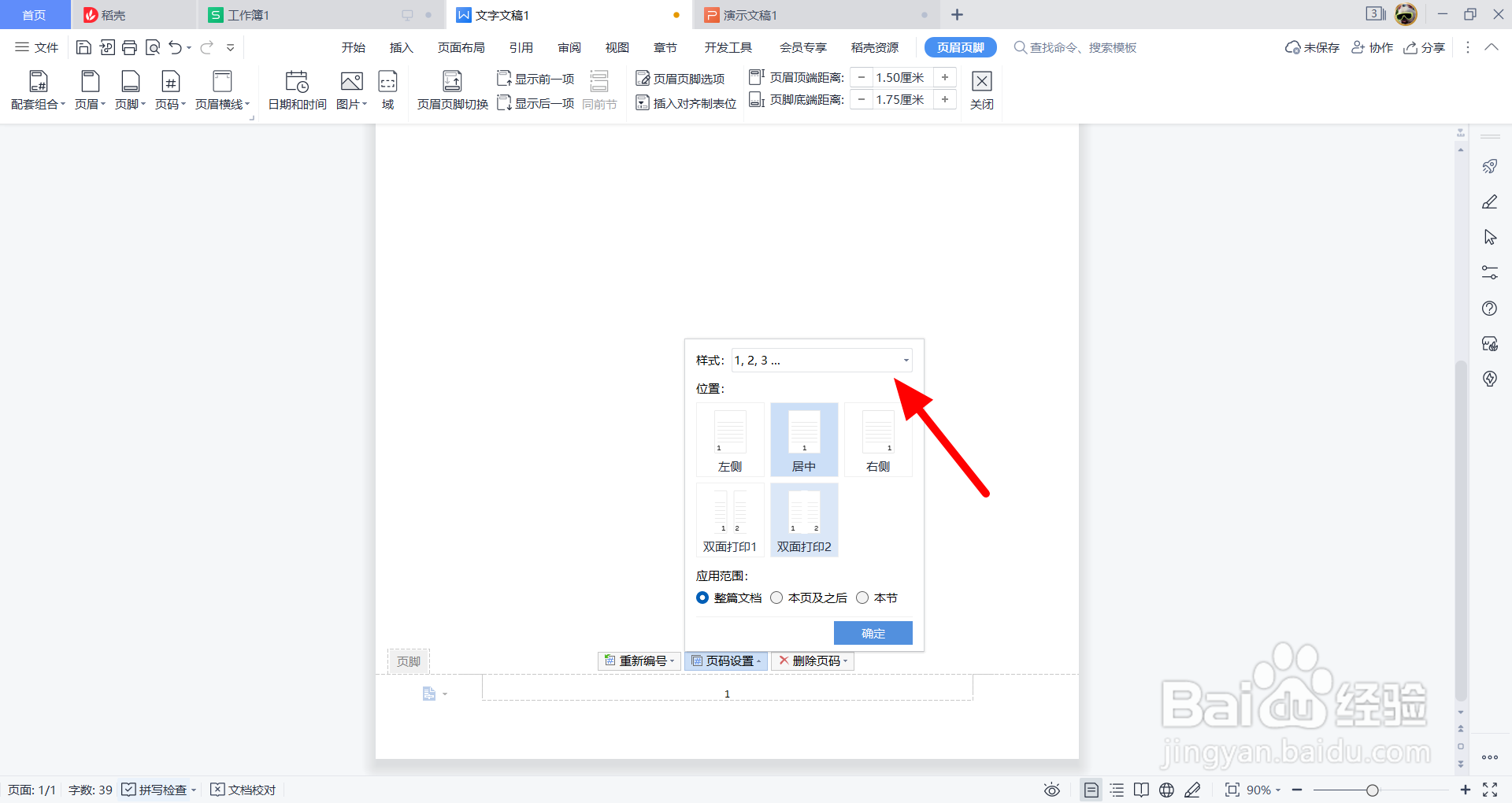This screenshot has height=803, width=1512.
Task: Switch to the 插入 ribbon tab
Action: pyautogui.click(x=401, y=47)
